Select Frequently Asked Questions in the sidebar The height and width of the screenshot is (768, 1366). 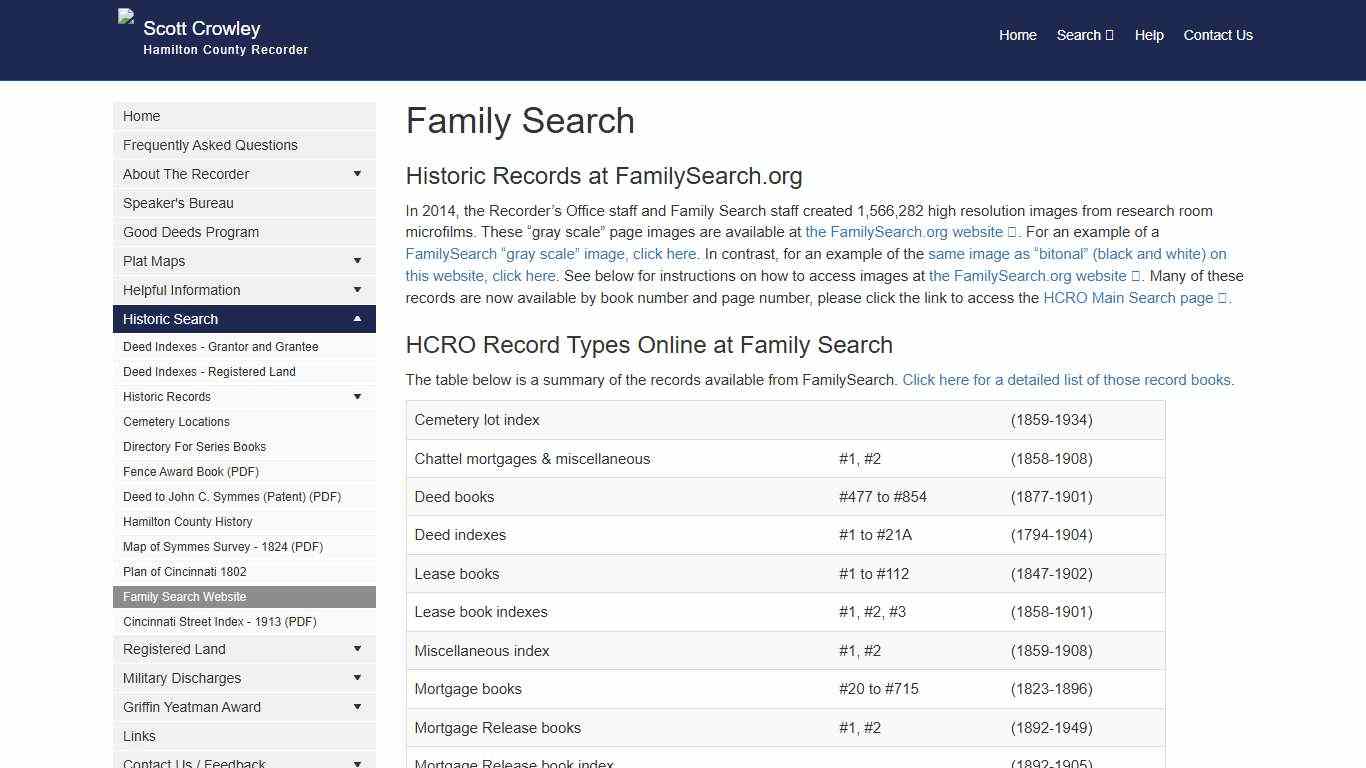tap(210, 145)
